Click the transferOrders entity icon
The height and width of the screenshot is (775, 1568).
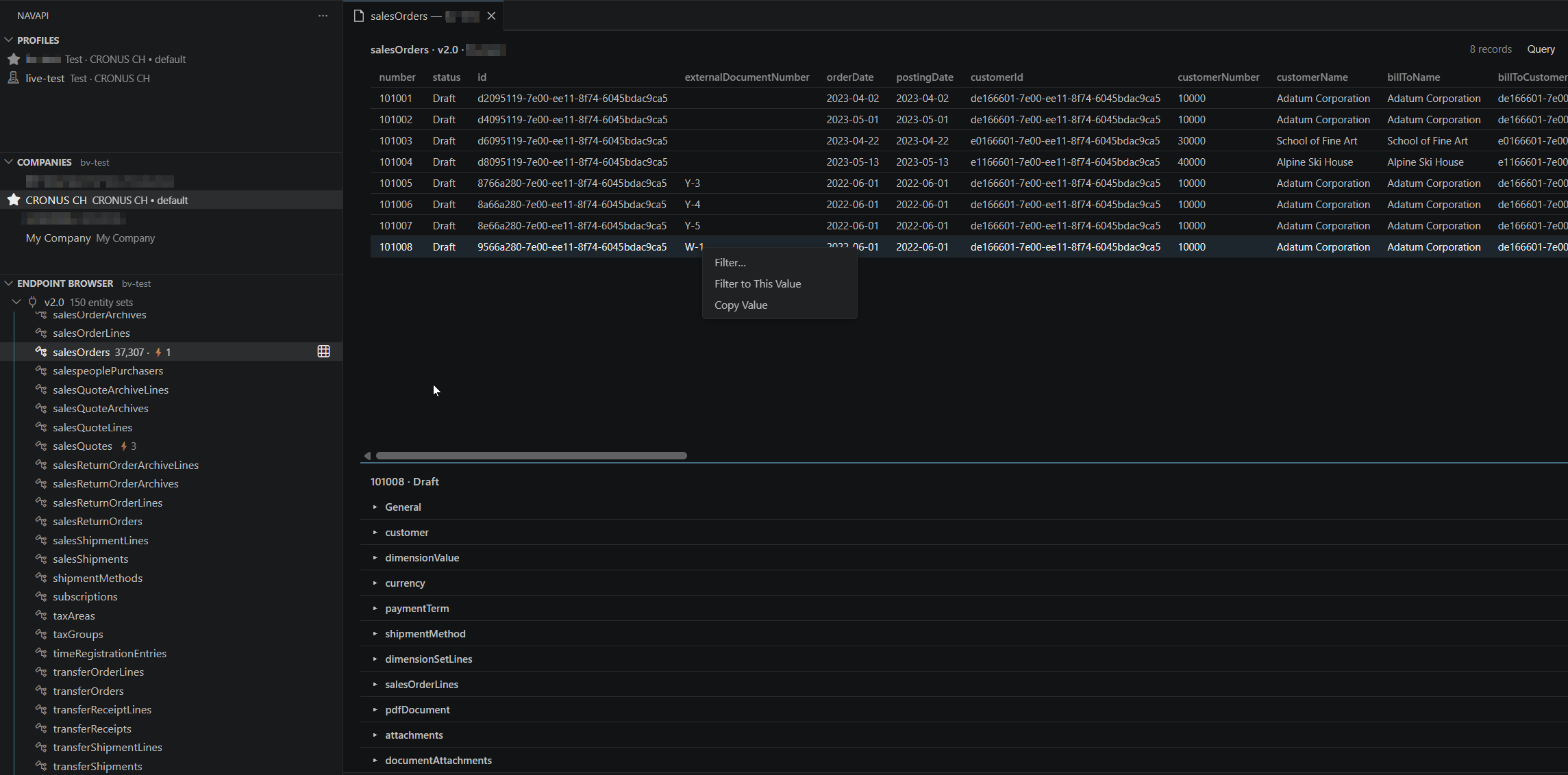coord(41,691)
